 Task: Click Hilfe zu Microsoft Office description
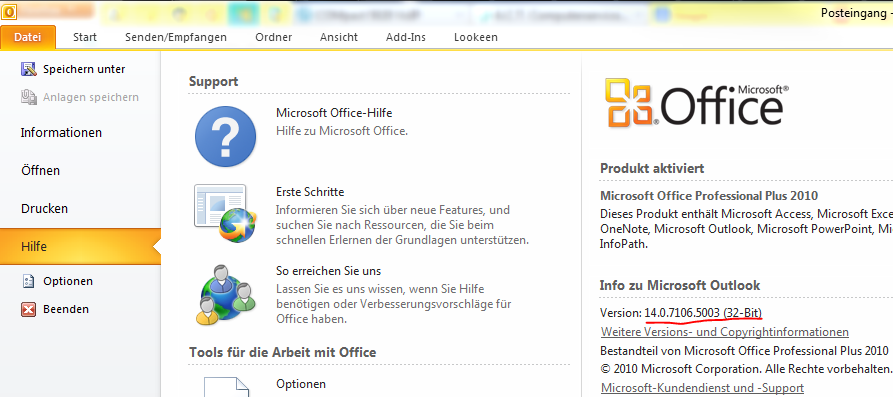click(342, 131)
